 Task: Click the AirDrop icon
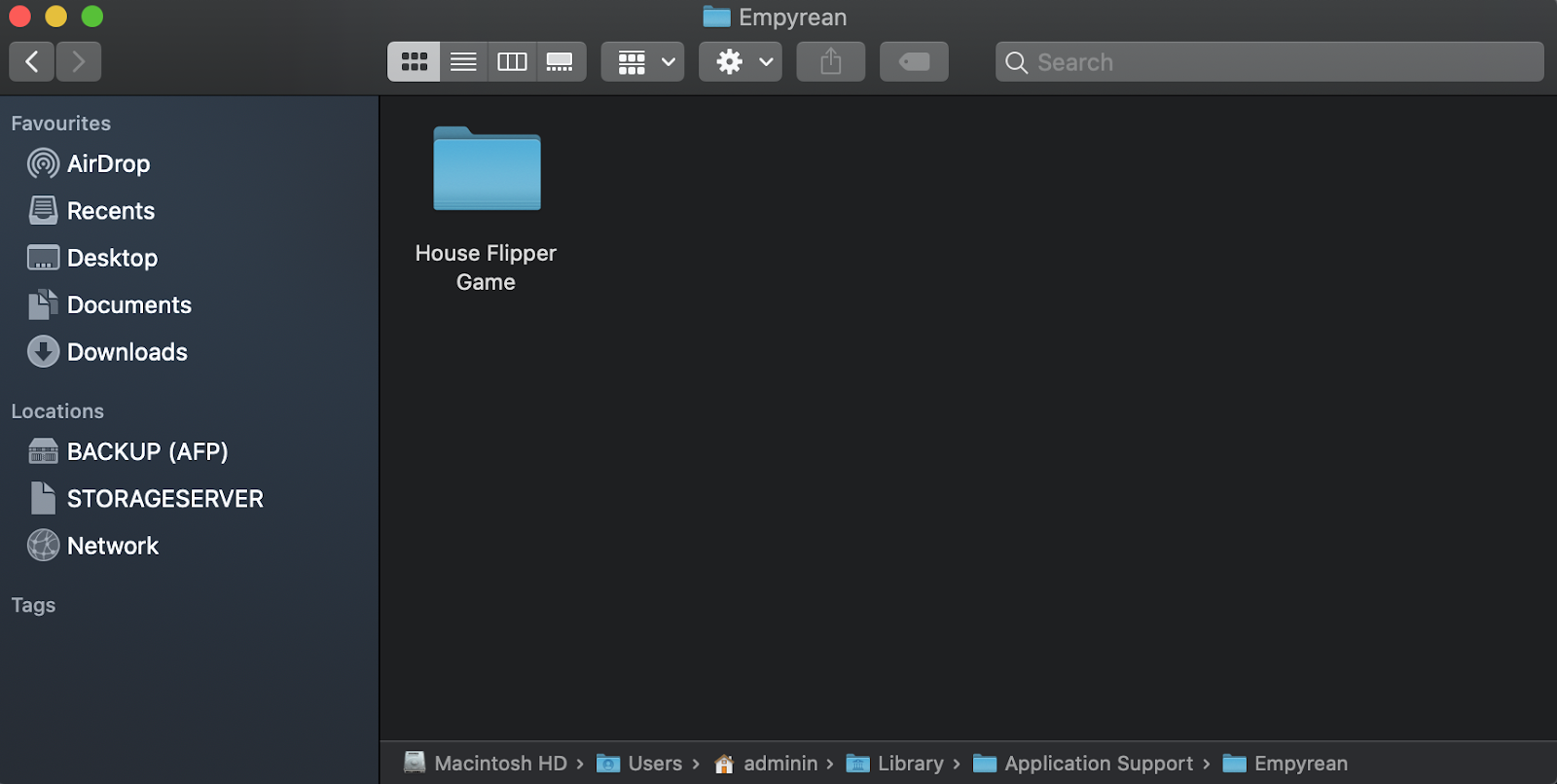[x=43, y=163]
